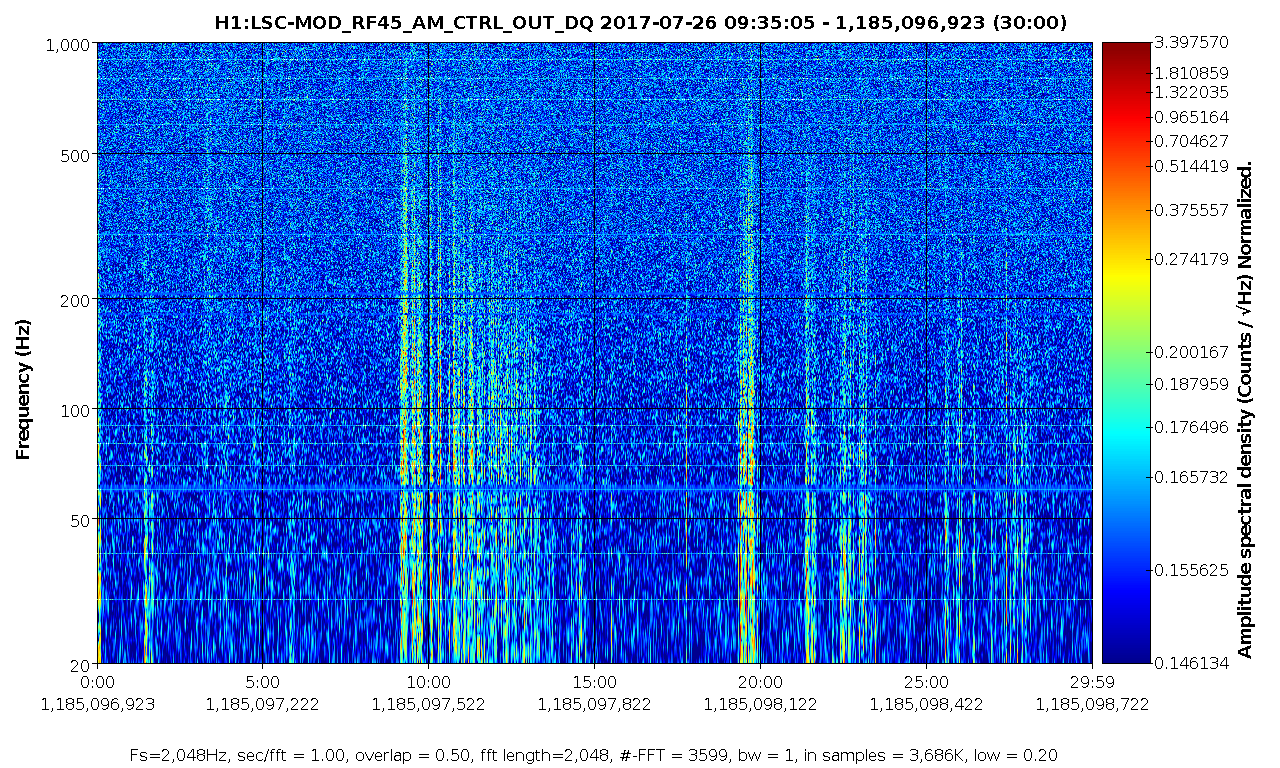Click GPS time 1,185,098,122
The width and height of the screenshot is (1280, 768).
760,704
